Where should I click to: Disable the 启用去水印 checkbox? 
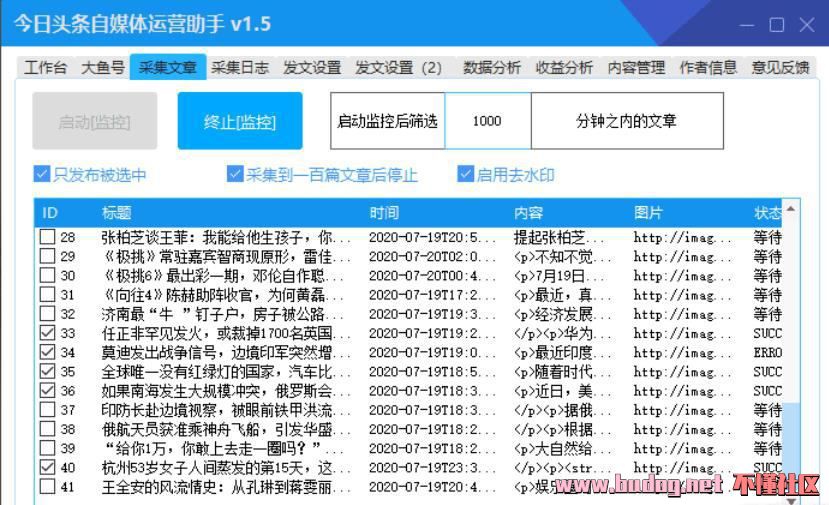(x=465, y=174)
